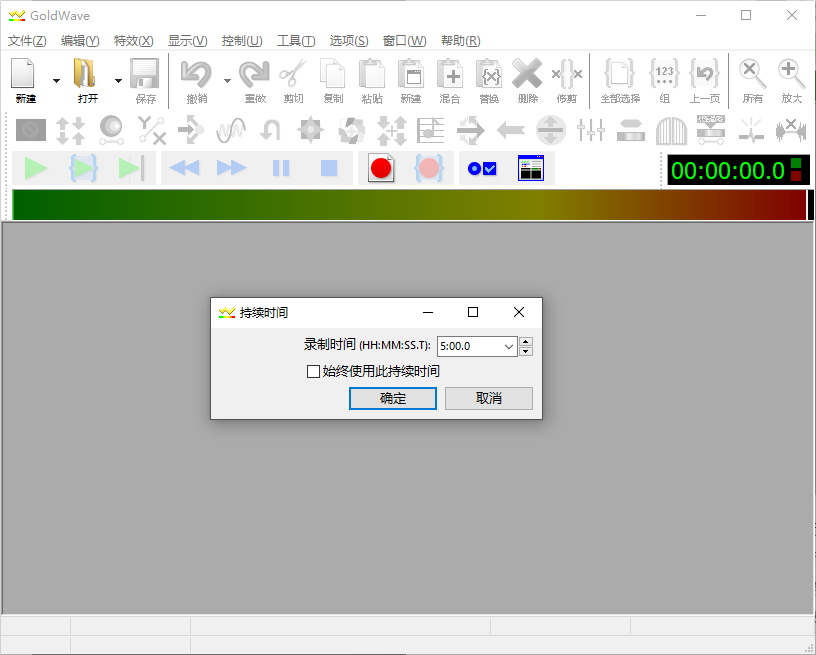This screenshot has width=816, height=655.
Task: Click the Zoom in (放大) magnifier icon
Action: click(791, 76)
